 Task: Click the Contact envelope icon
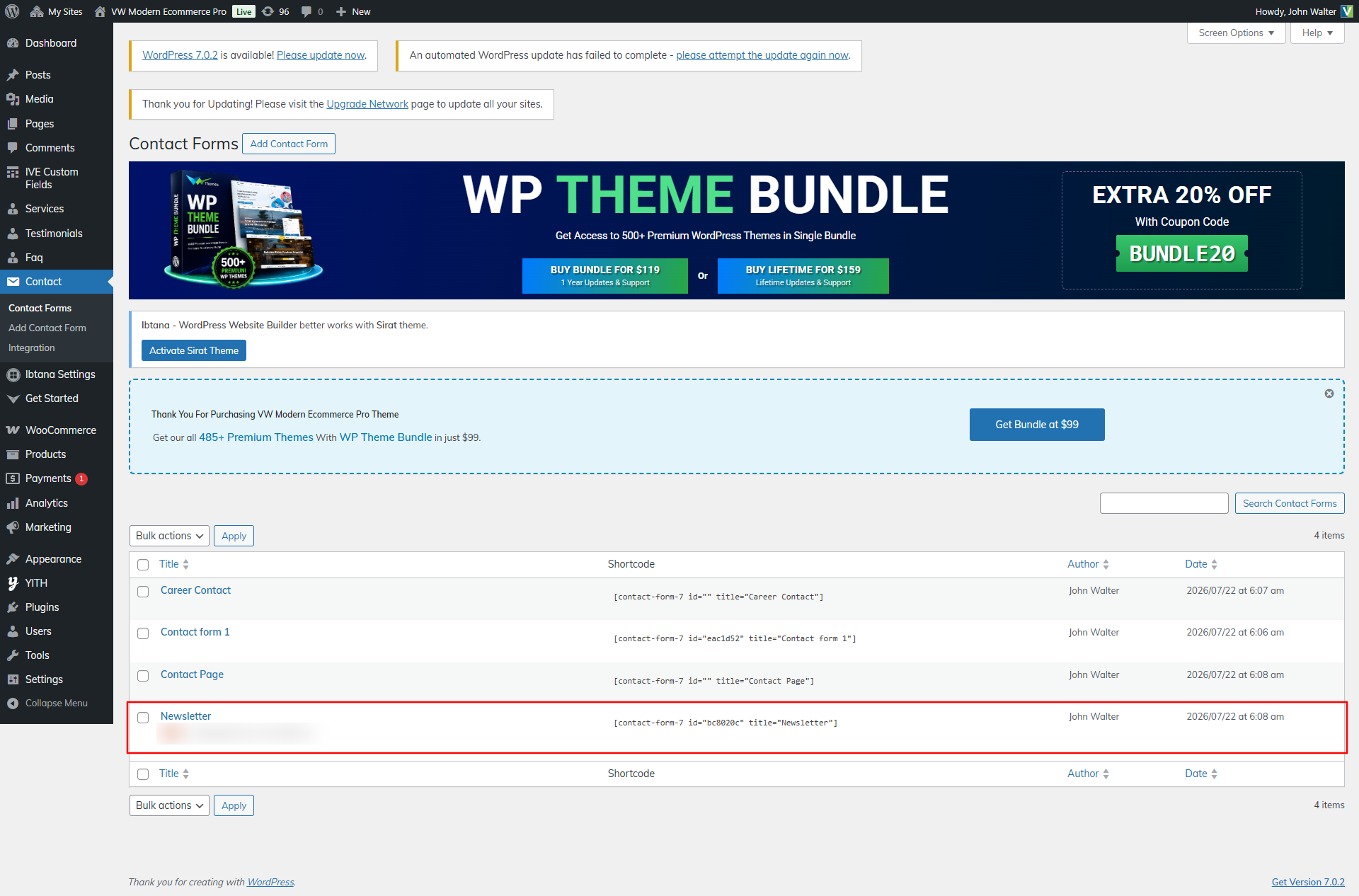tap(13, 282)
